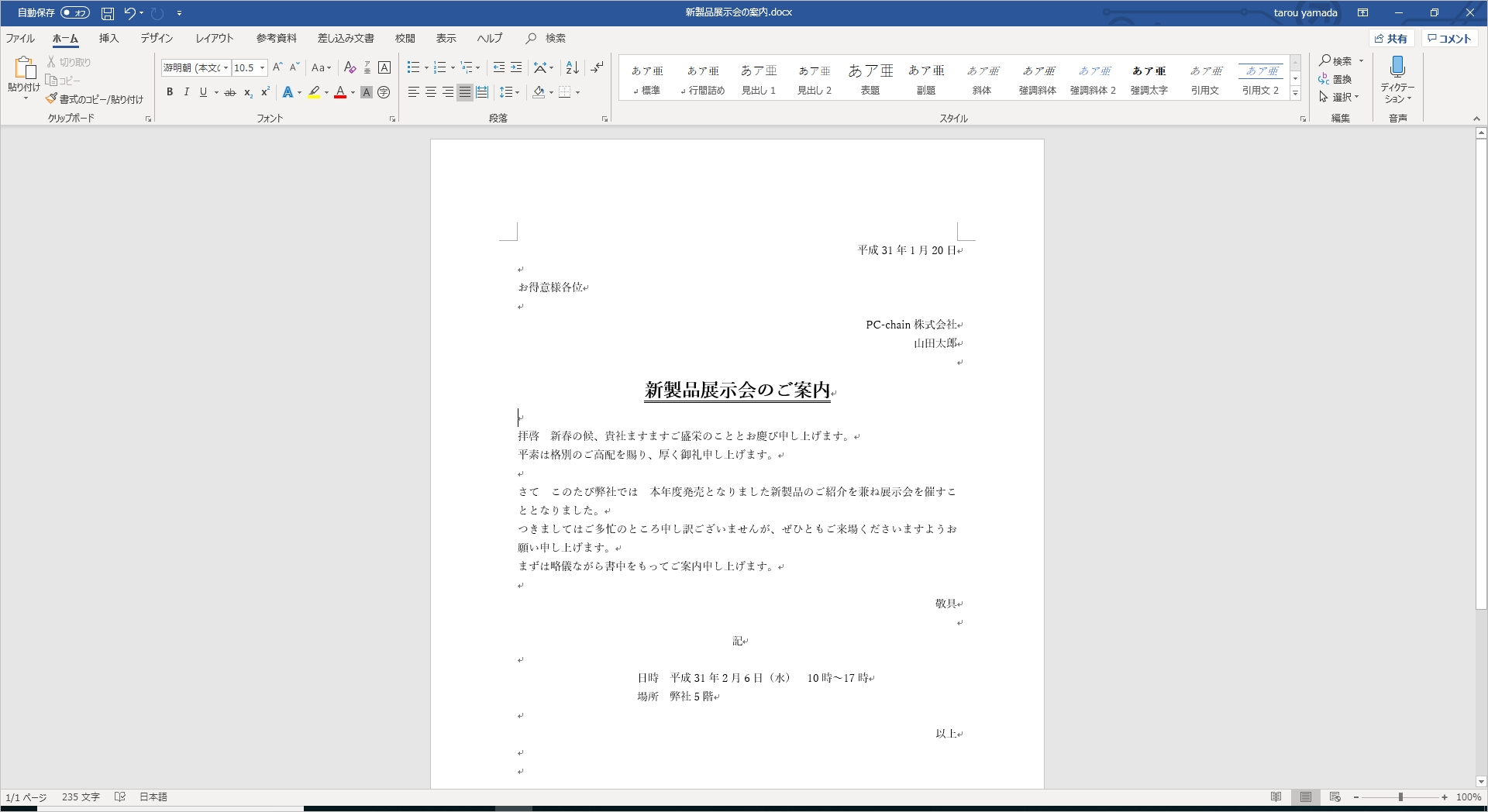Apply the red font color
Viewport: 1488px width, 812px height.
[x=340, y=92]
